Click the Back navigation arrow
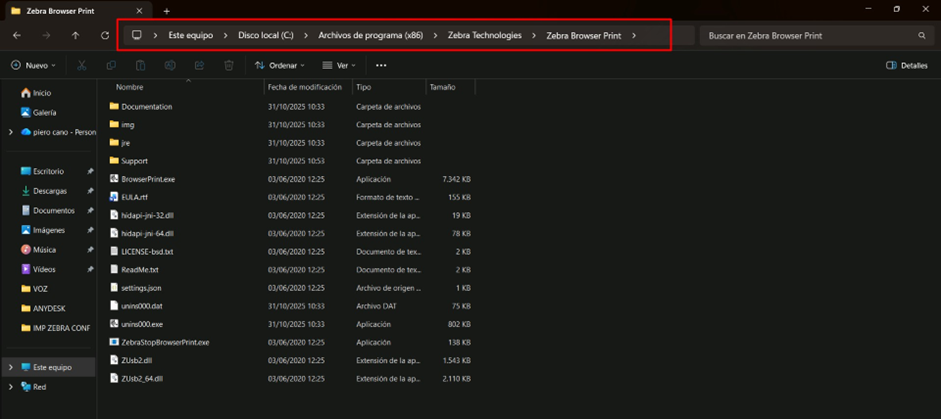The image size is (941, 419). click(17, 35)
